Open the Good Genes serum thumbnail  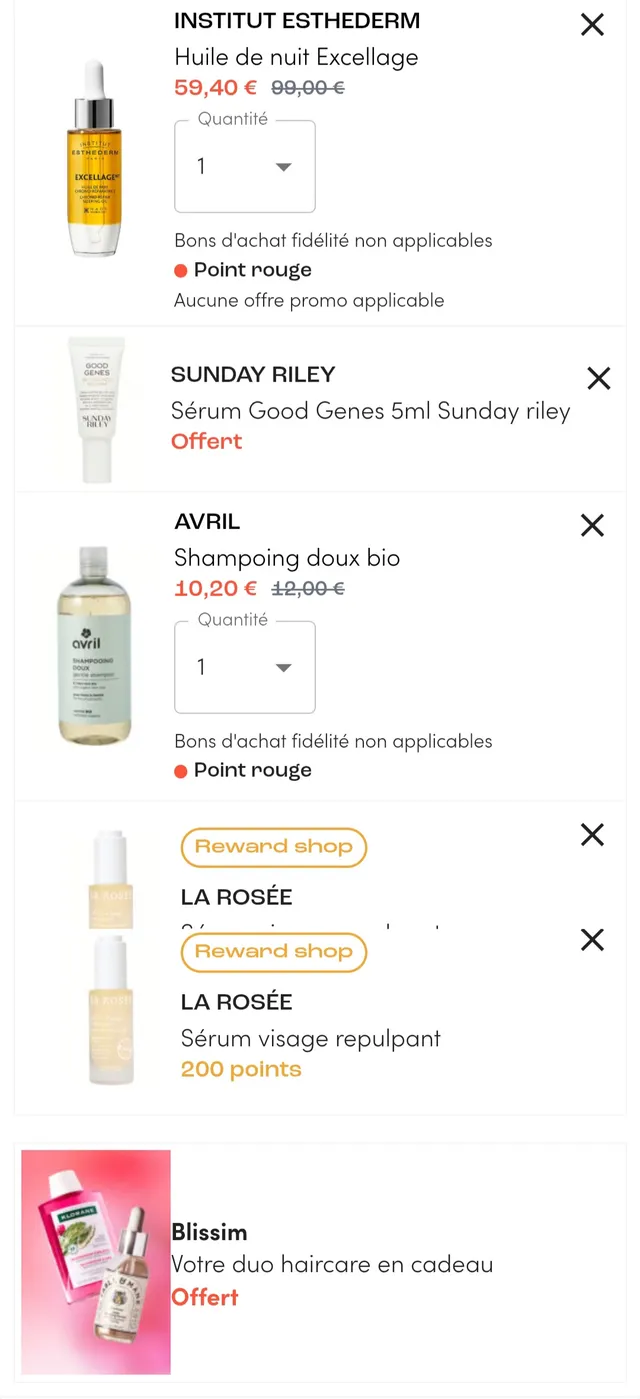[x=95, y=408]
